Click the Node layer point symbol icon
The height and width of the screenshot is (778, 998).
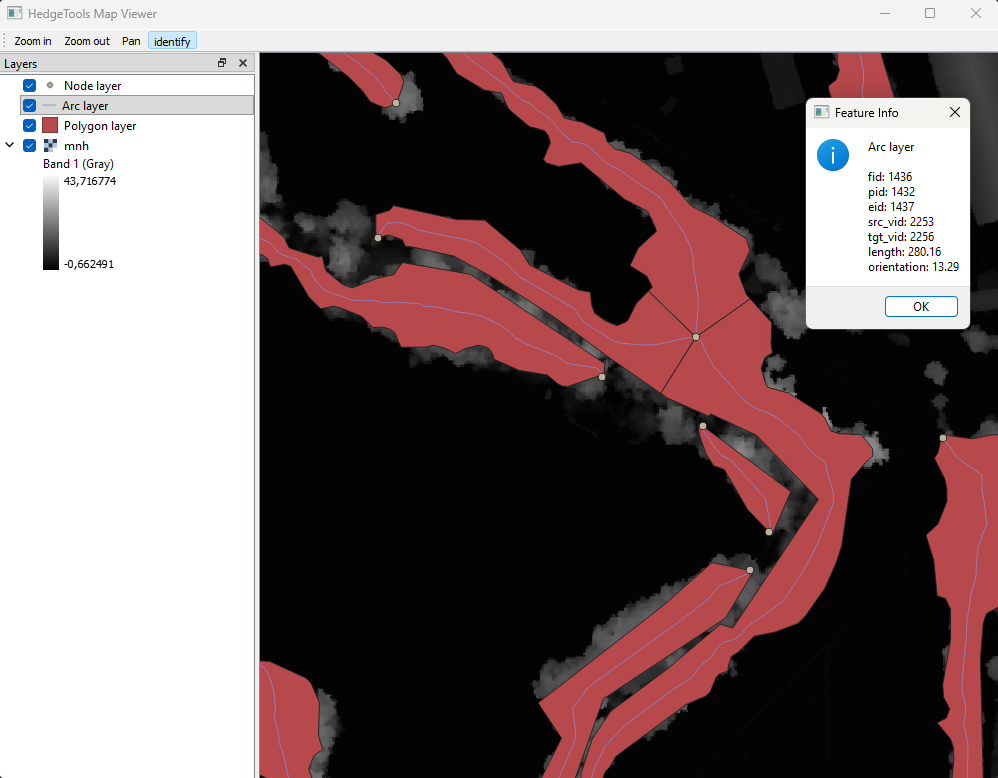[x=50, y=85]
